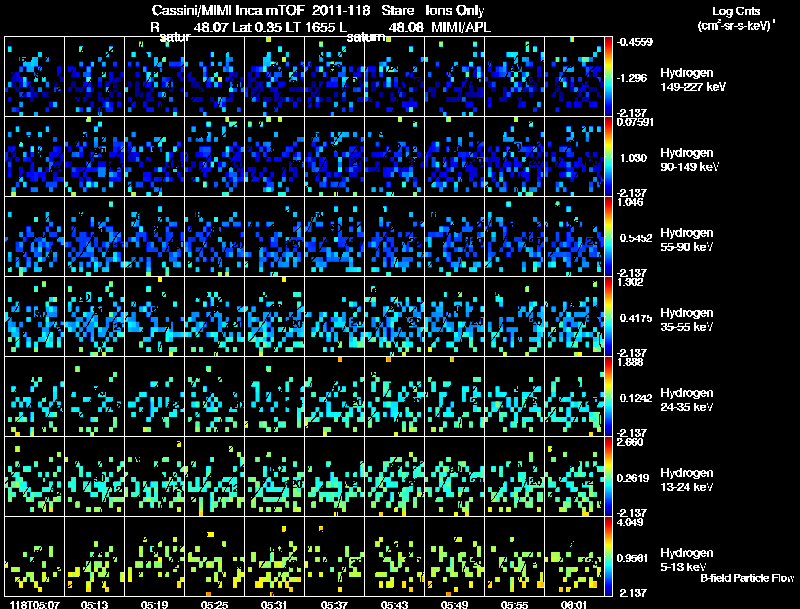
Task: Select the 05:31 time marker
Action: pyautogui.click(x=274, y=603)
